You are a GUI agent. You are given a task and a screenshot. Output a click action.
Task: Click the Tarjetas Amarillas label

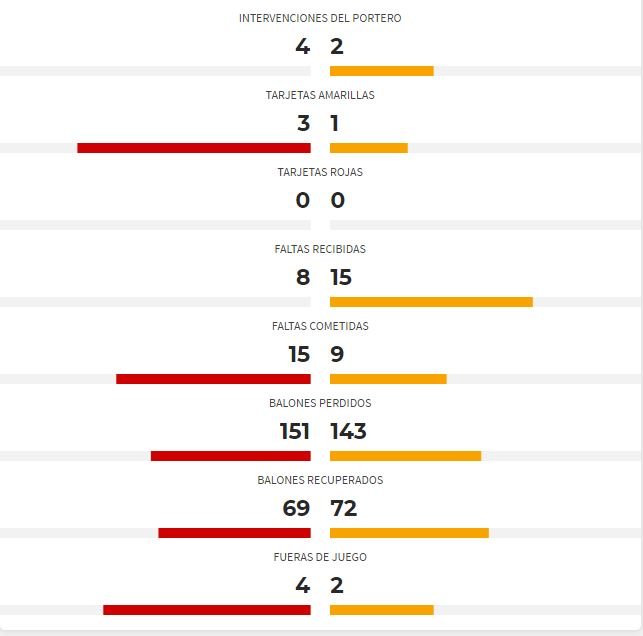tap(320, 95)
